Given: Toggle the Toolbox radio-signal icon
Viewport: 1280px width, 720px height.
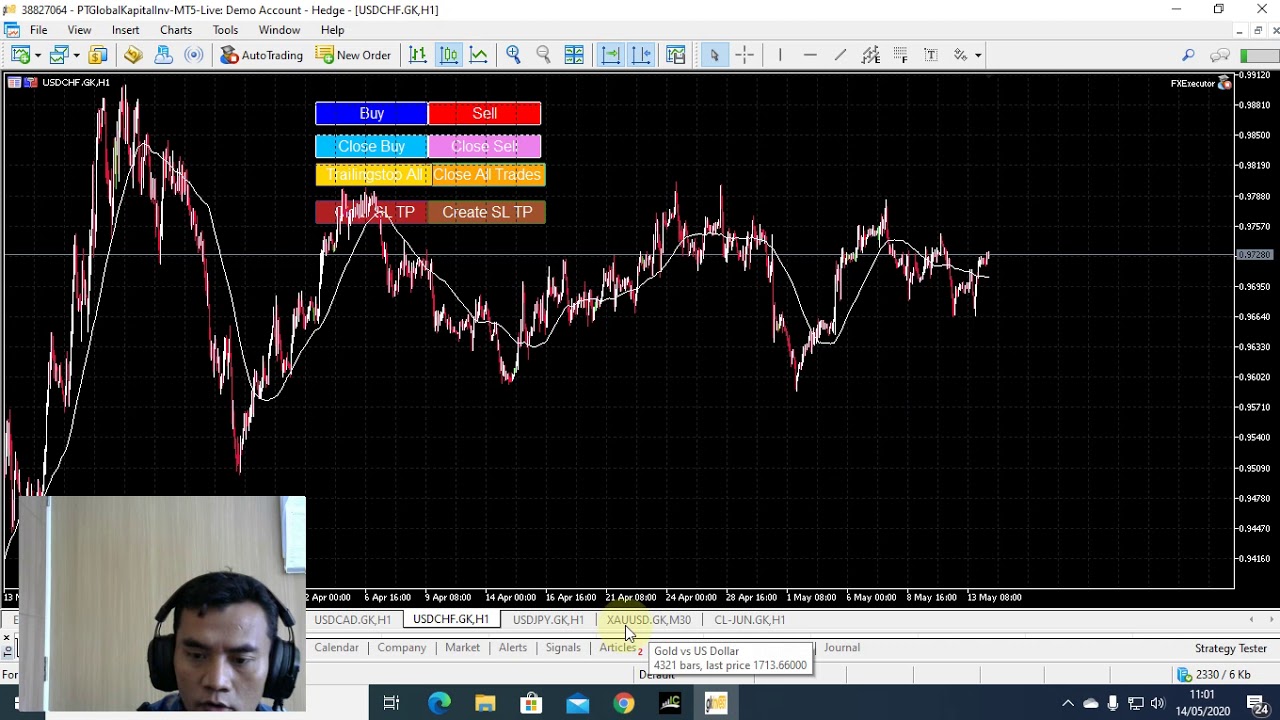Looking at the screenshot, I should pyautogui.click(x=194, y=55).
